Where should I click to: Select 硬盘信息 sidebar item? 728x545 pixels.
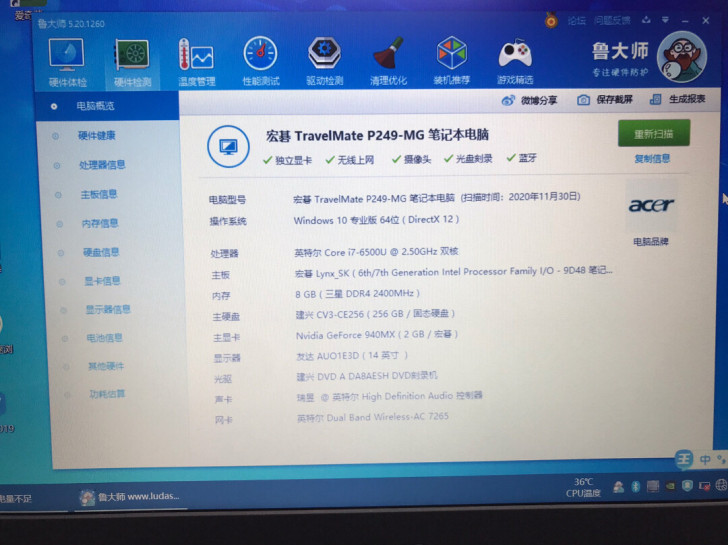point(101,252)
